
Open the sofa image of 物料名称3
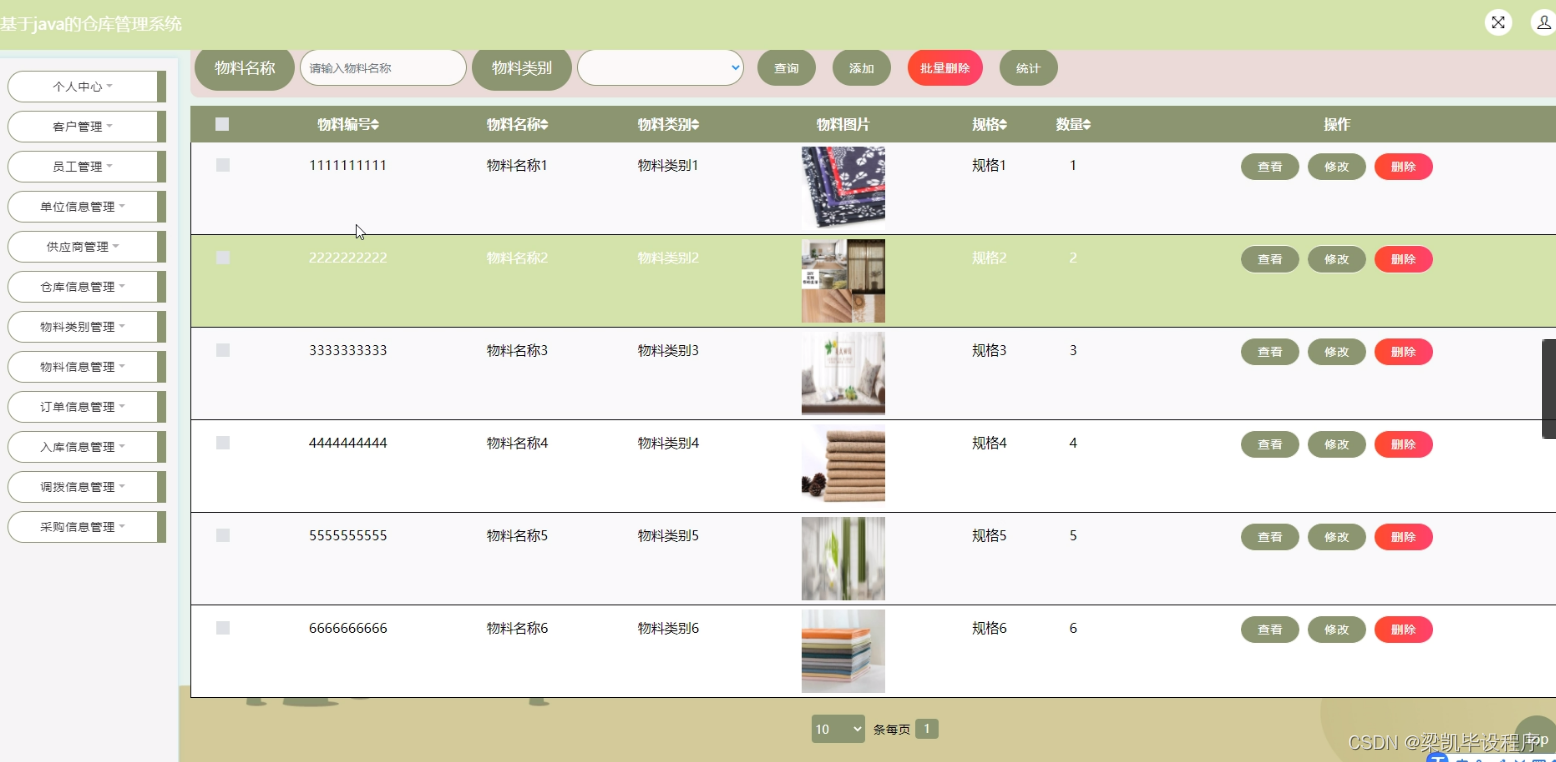click(x=843, y=373)
